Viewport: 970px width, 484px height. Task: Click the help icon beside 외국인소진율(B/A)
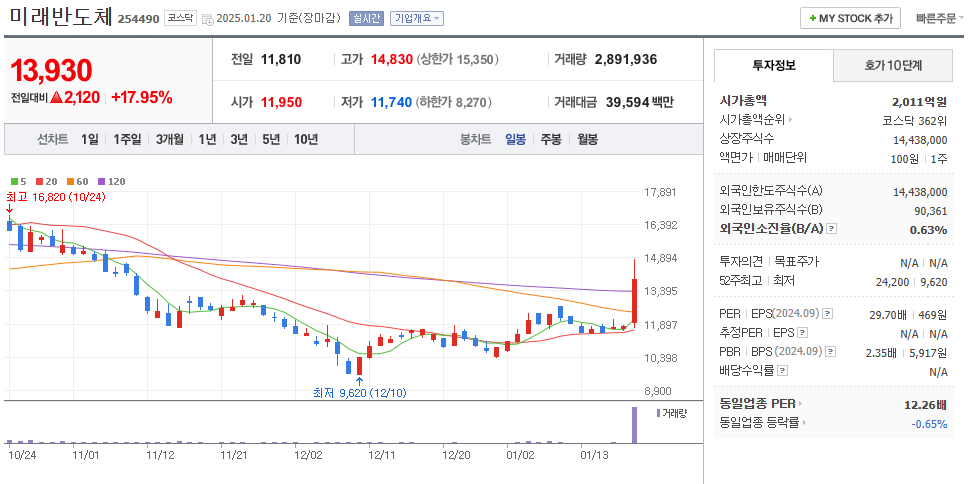[832, 229]
